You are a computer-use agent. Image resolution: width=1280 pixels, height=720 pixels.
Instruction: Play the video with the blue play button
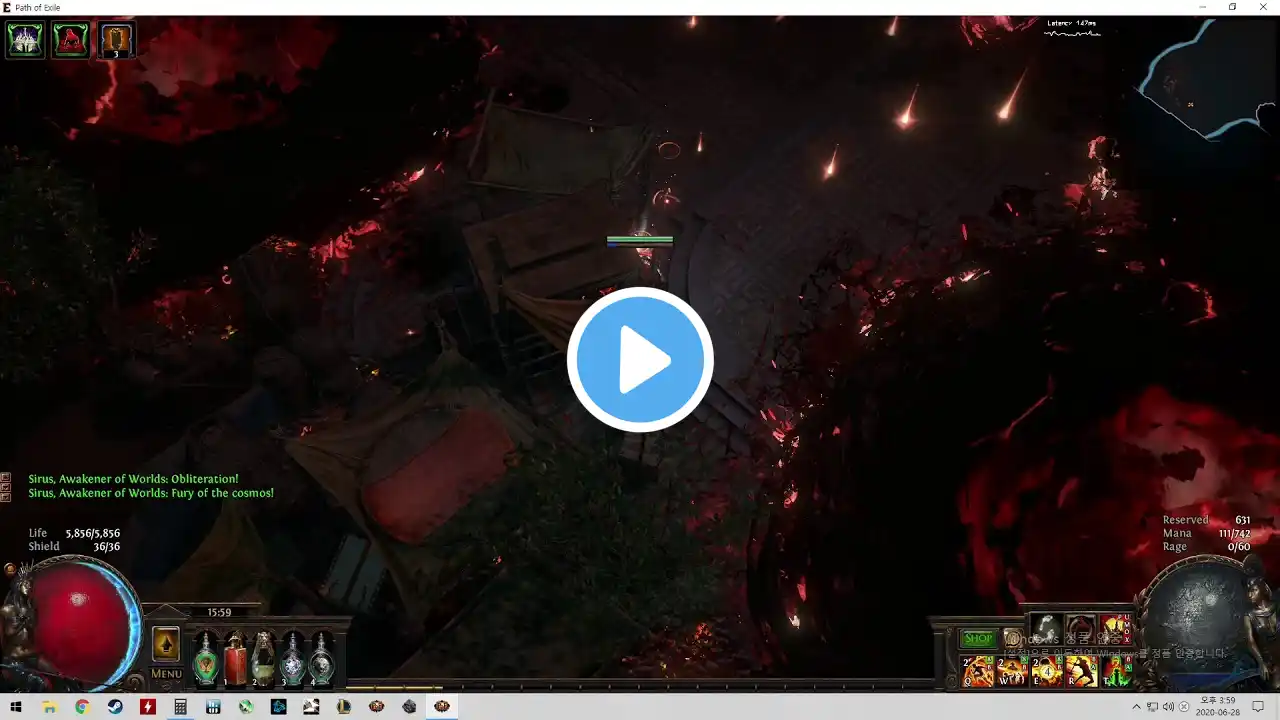pos(640,360)
